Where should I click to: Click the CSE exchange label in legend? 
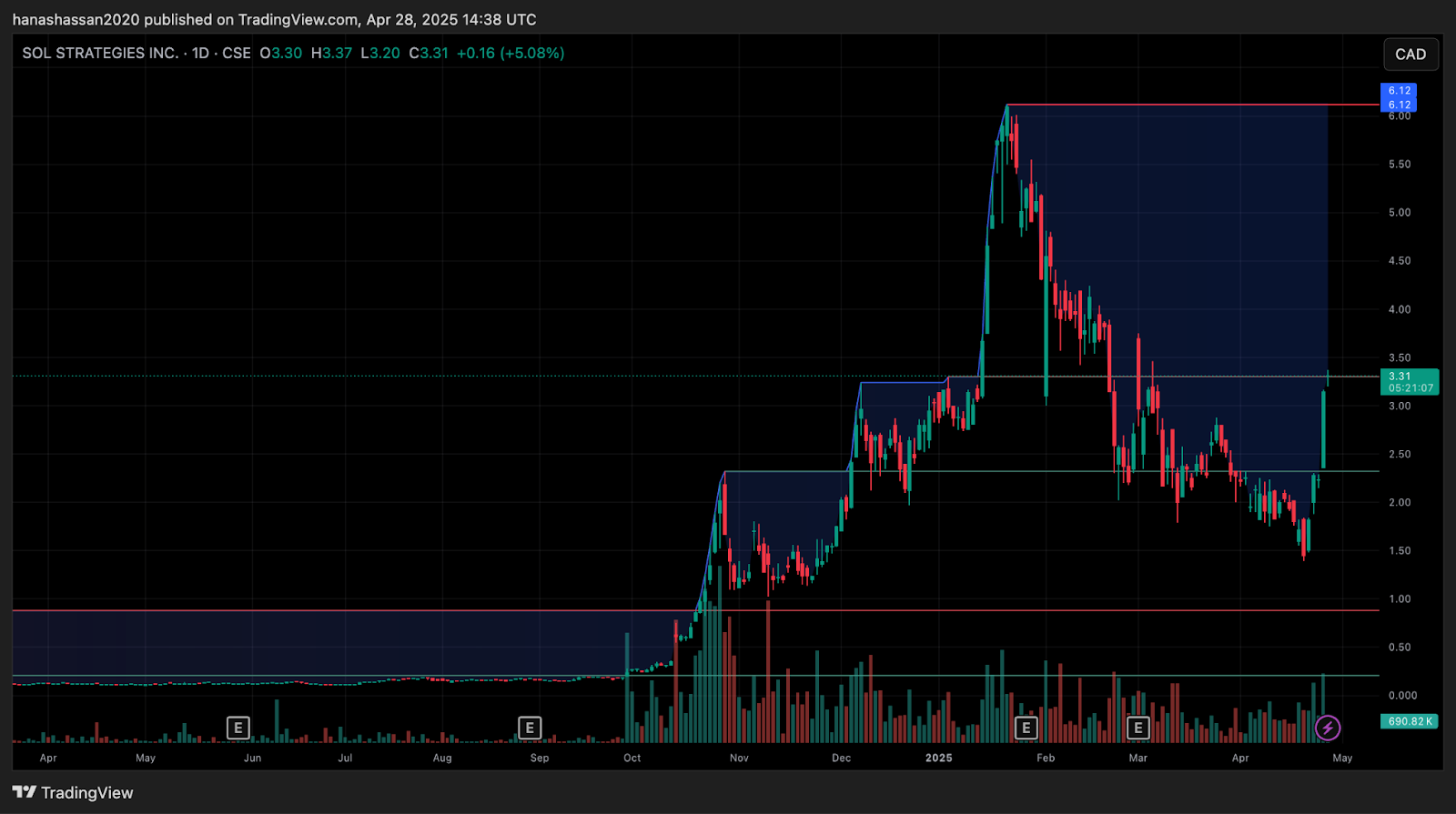click(237, 53)
